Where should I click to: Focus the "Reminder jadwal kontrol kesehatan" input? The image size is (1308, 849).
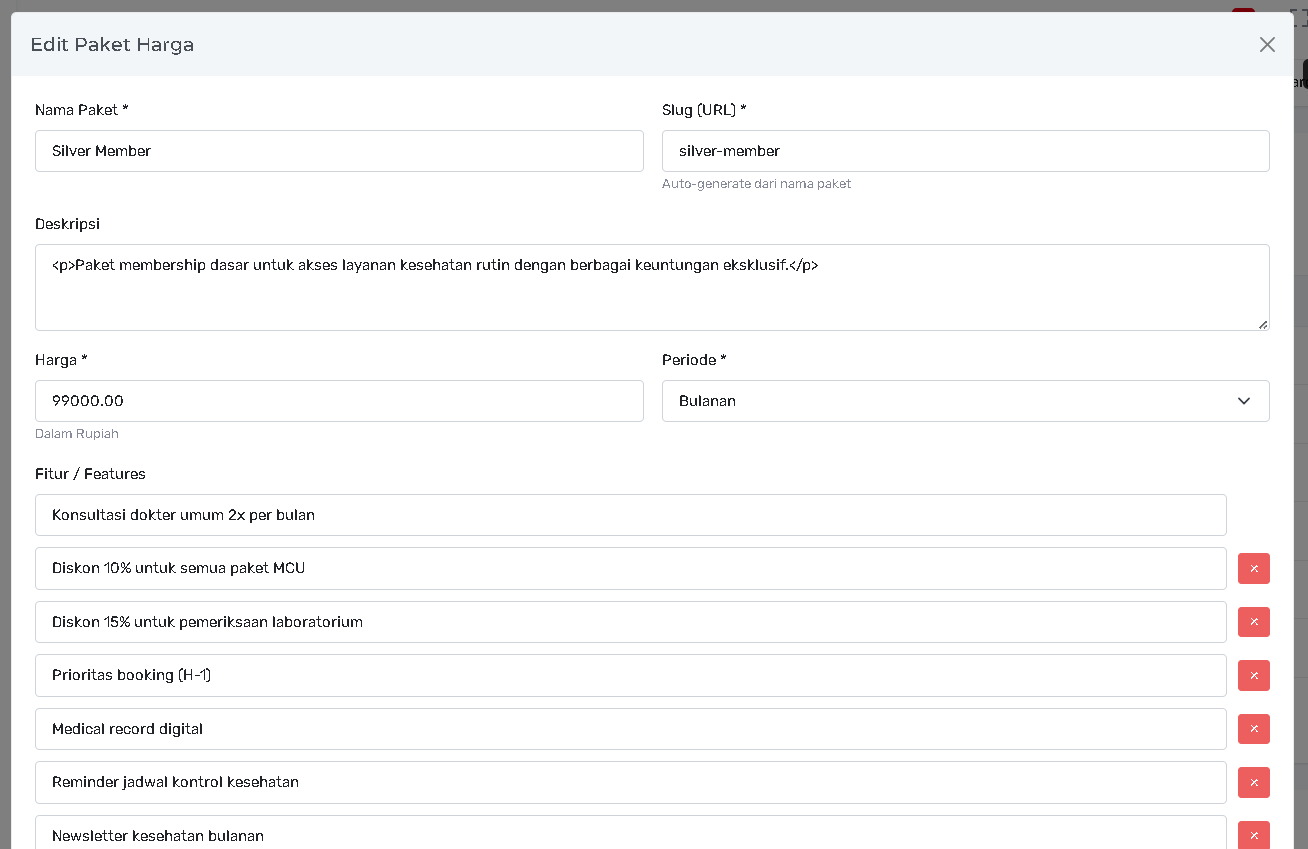pyautogui.click(x=630, y=783)
